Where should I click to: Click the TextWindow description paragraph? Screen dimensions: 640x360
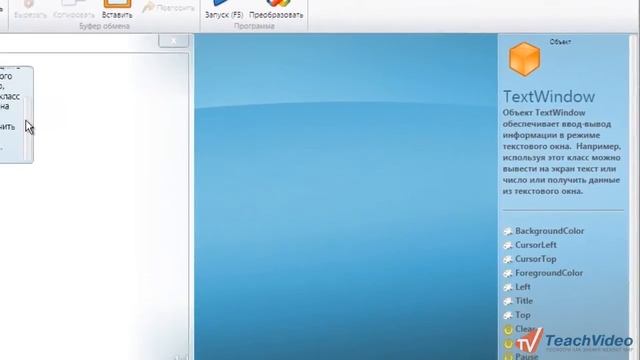coord(562,152)
